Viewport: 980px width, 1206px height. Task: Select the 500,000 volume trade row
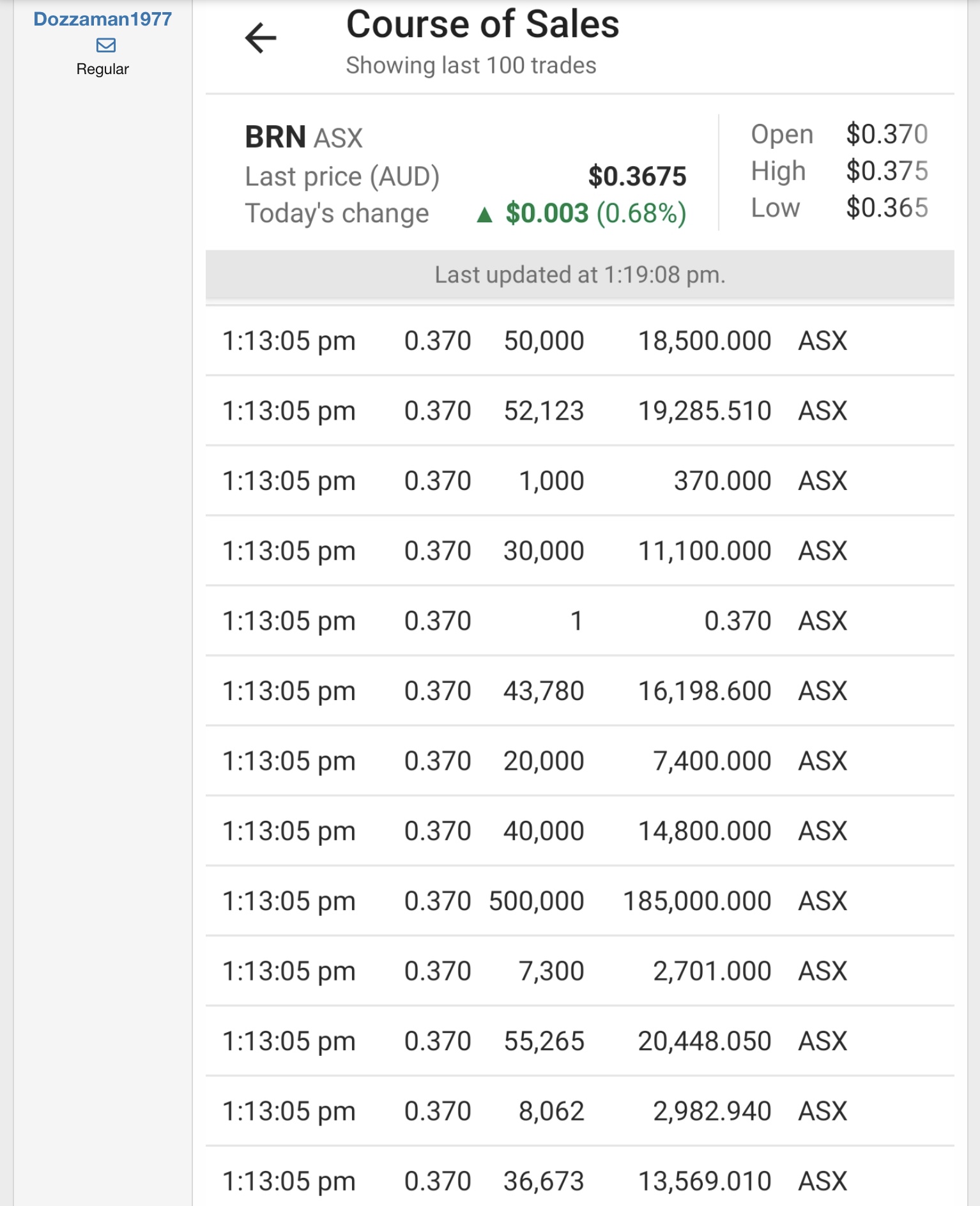coord(579,901)
